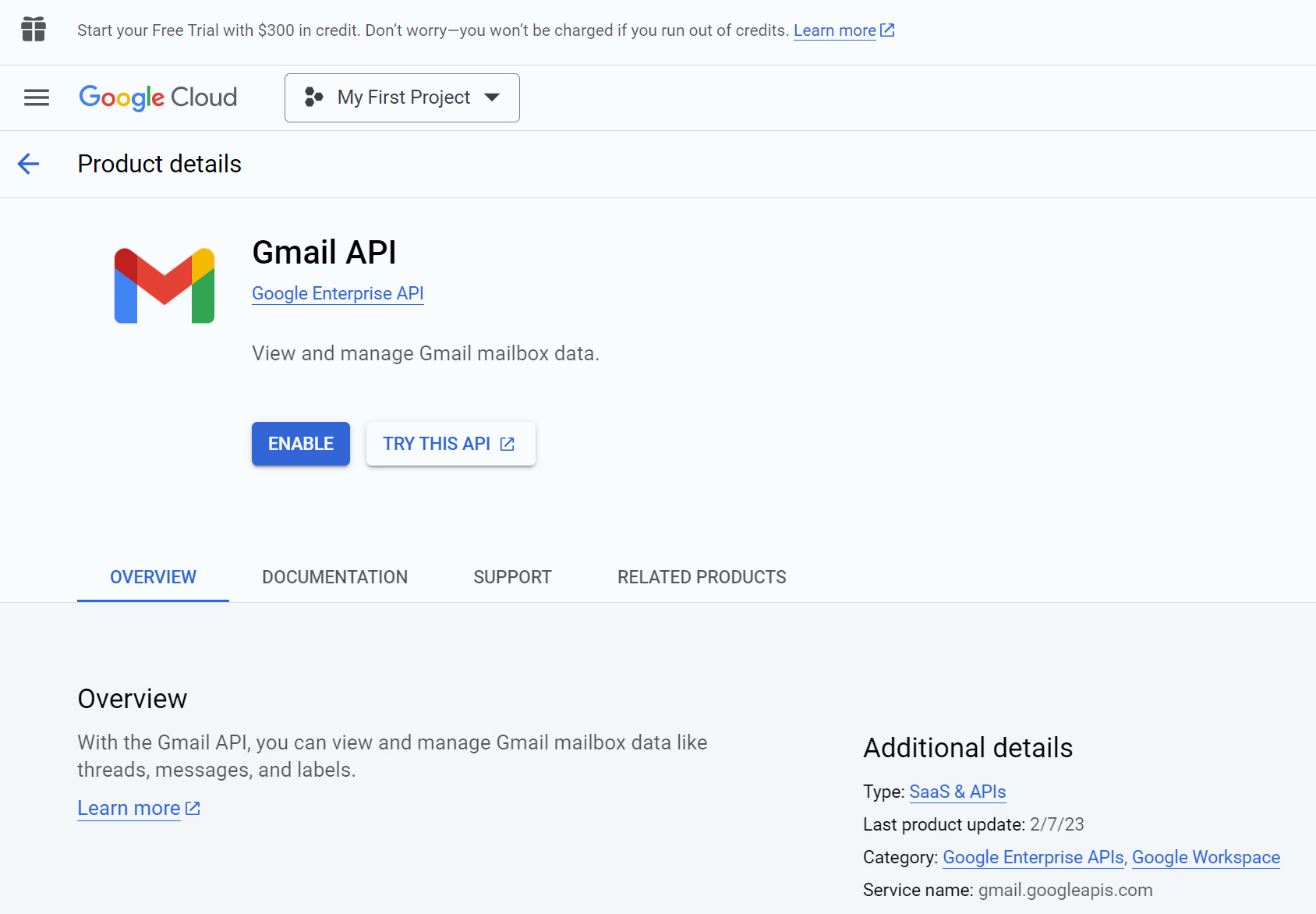Click the gift box free trial icon
1316x914 pixels.
coord(34,30)
